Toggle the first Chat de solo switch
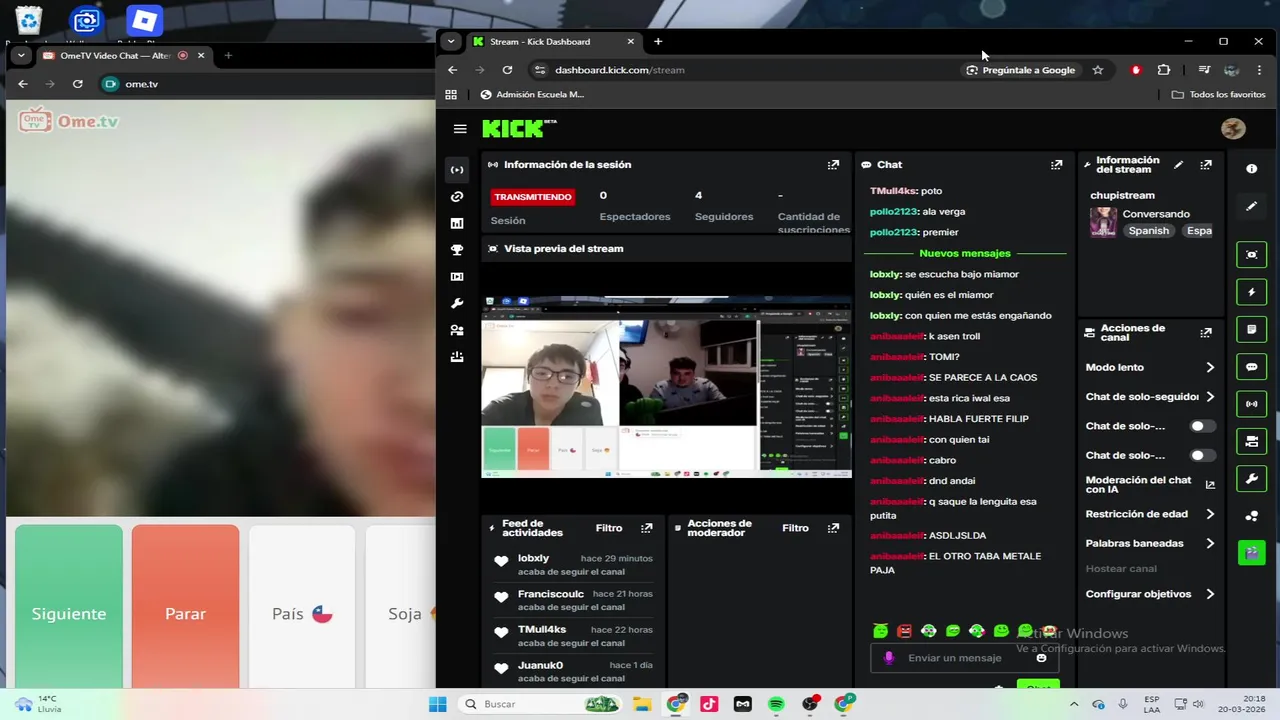The width and height of the screenshot is (1280, 720). click(x=1202, y=426)
